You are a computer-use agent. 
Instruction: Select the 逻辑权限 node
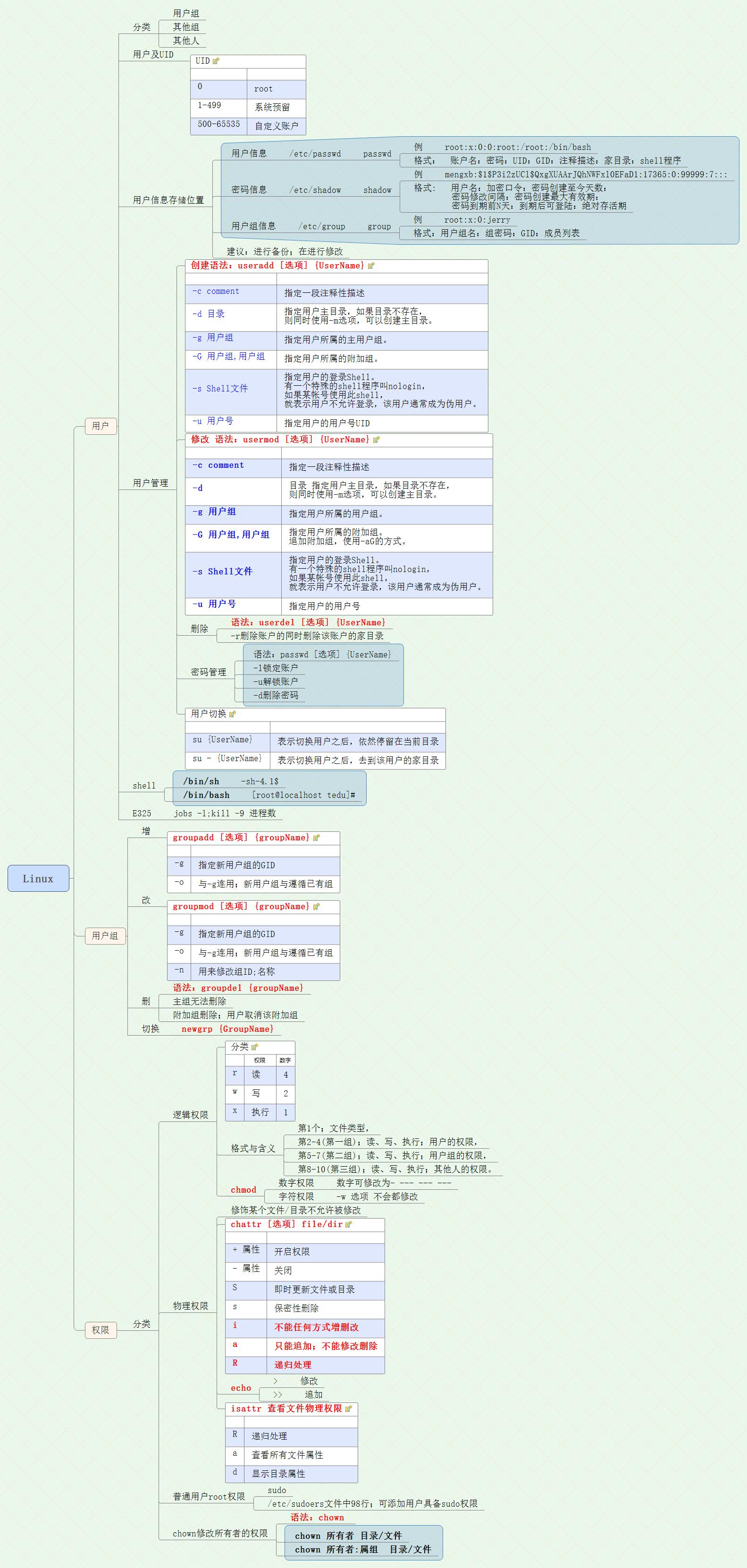(x=190, y=1115)
